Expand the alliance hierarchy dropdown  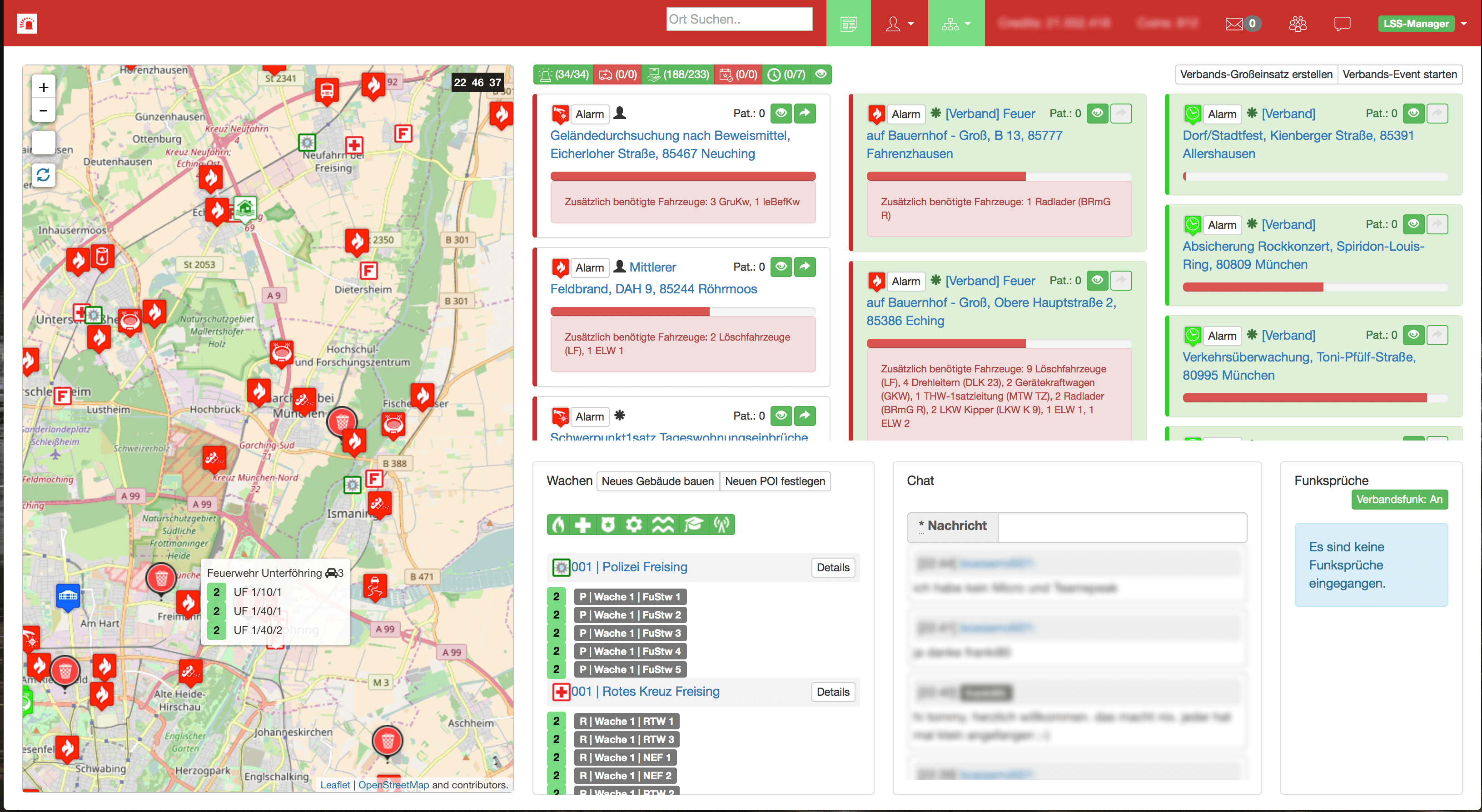coord(955,24)
